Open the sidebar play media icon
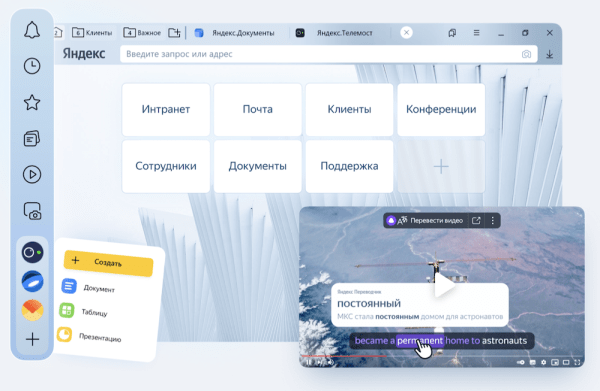This screenshot has width=600, height=391. click(32, 174)
